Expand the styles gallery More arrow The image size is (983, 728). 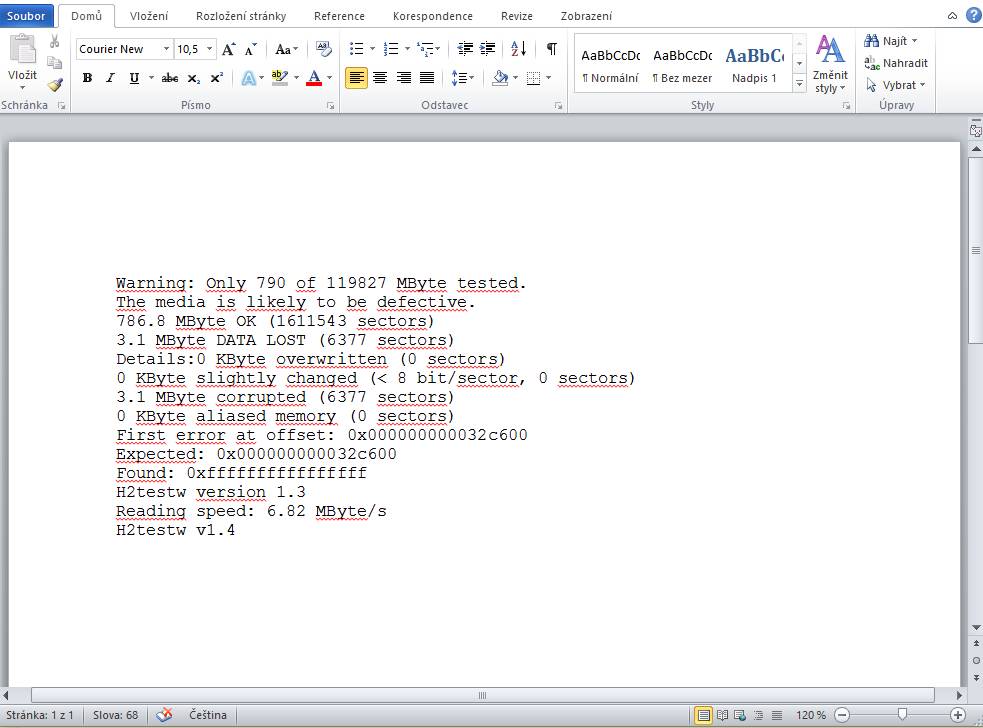799,83
